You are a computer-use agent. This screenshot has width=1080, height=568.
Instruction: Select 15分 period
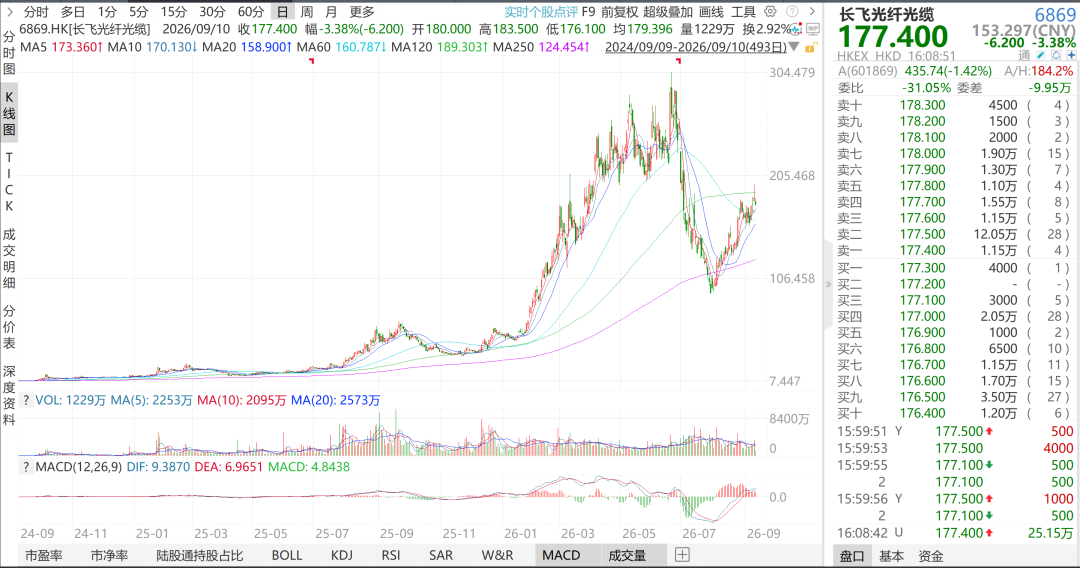(x=174, y=12)
